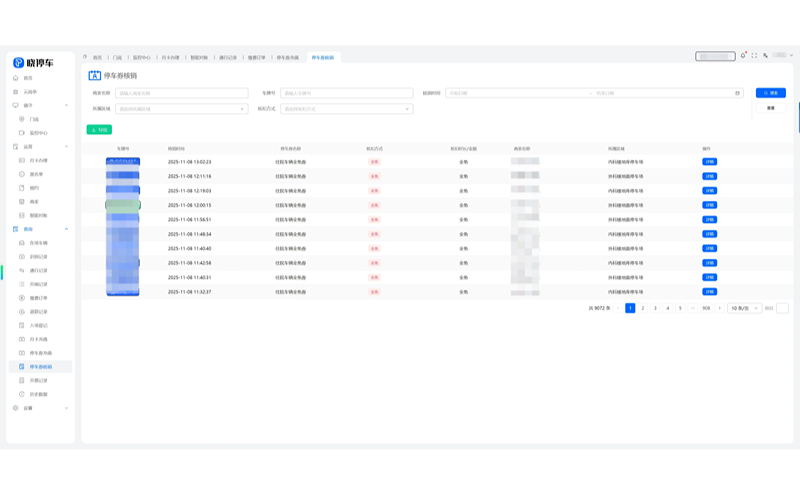Open the 10 条/页 page size dropdown

pyautogui.click(x=744, y=308)
